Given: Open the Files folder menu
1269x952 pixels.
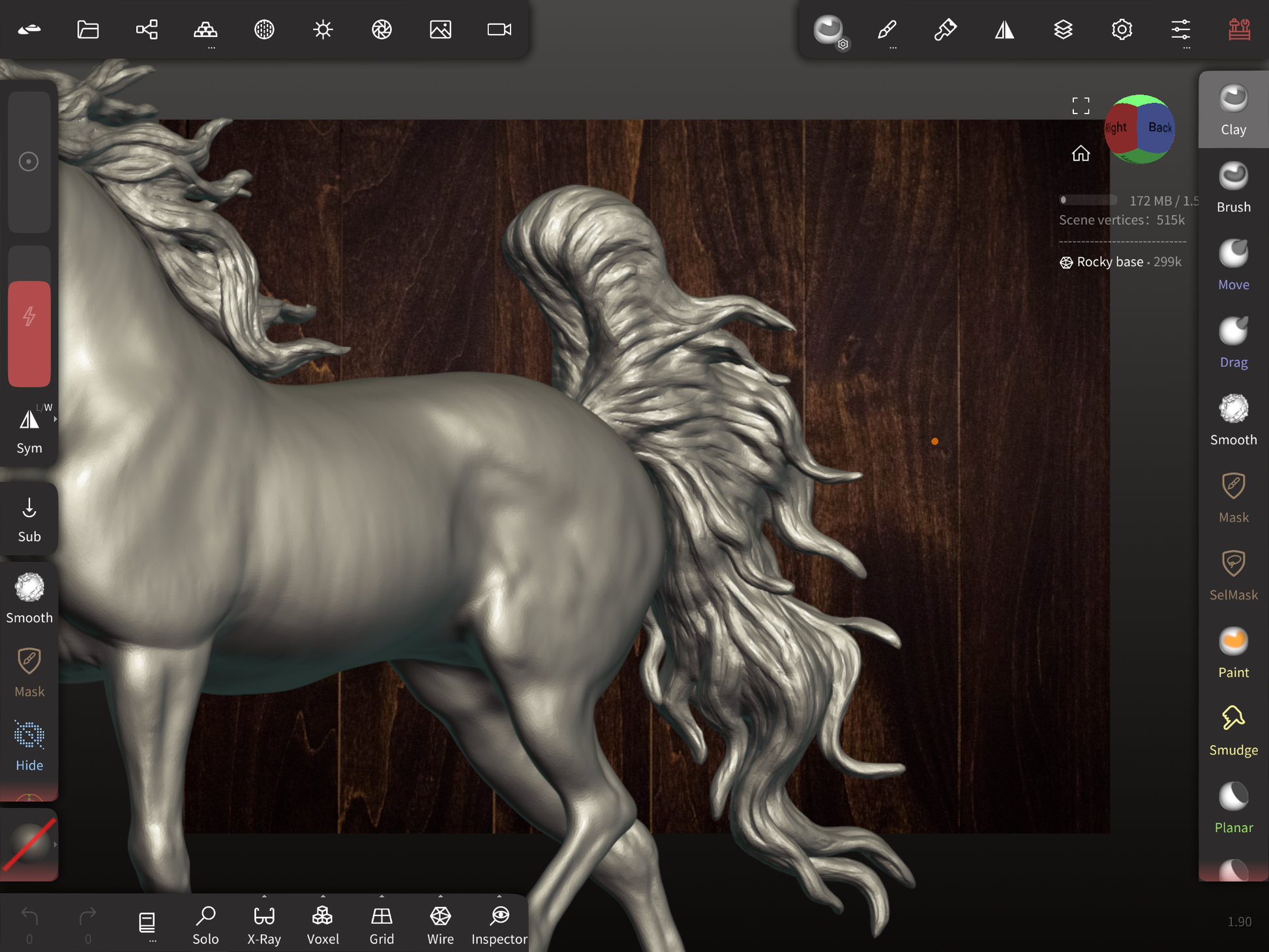Looking at the screenshot, I should pos(88,29).
